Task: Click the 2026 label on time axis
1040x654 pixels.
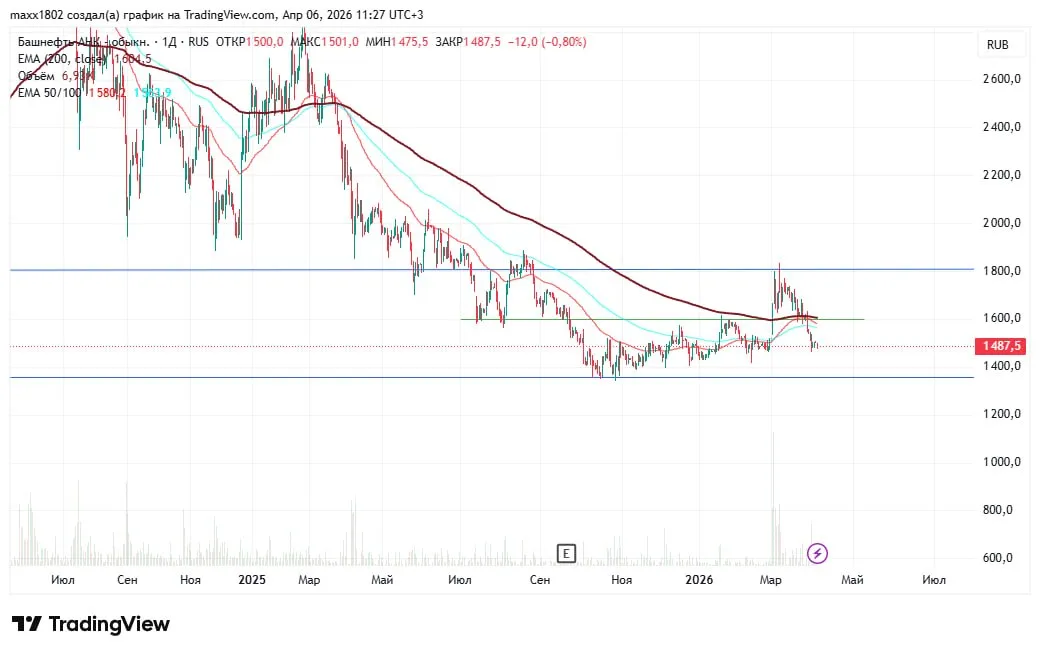Action: click(699, 580)
